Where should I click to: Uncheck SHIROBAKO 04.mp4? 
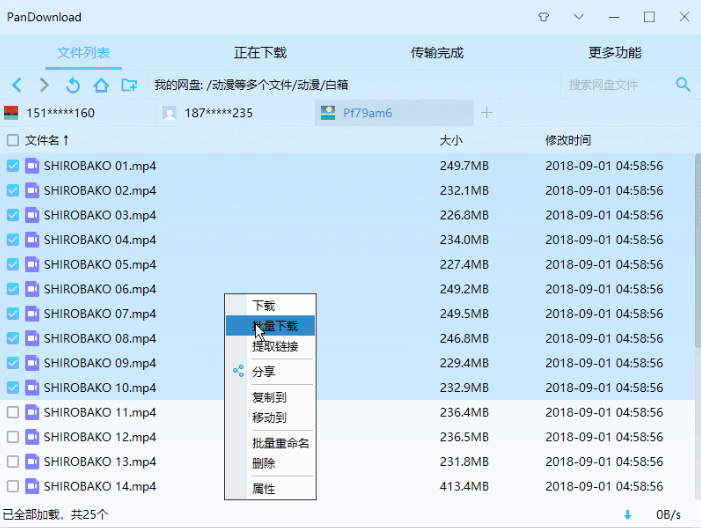(13, 240)
